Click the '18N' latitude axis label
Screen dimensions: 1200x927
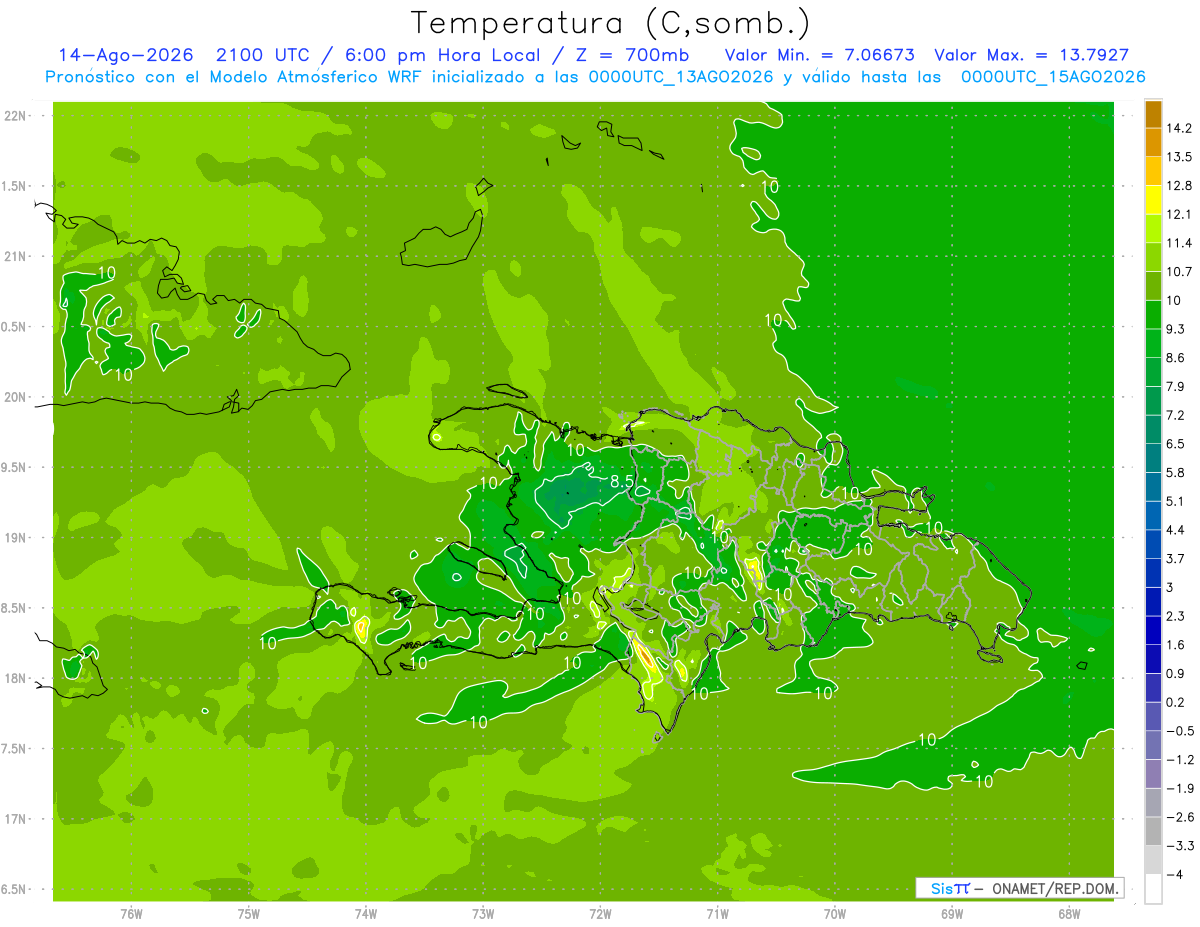point(14,678)
